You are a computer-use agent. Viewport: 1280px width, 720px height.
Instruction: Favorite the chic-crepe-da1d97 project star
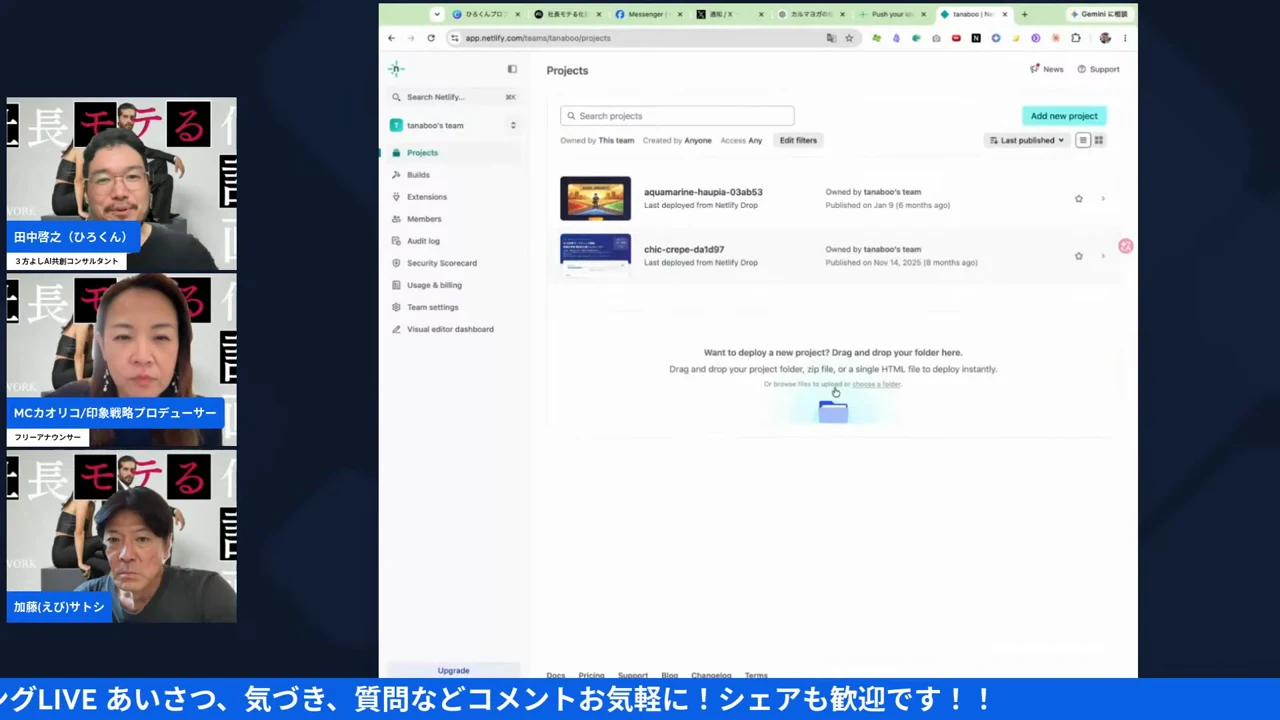(x=1078, y=256)
